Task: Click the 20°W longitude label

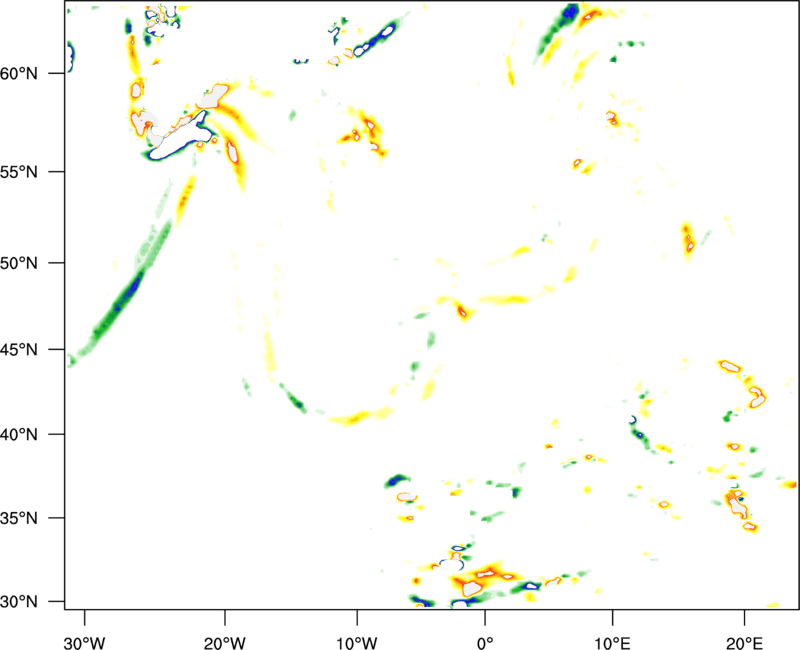Action: tap(224, 643)
